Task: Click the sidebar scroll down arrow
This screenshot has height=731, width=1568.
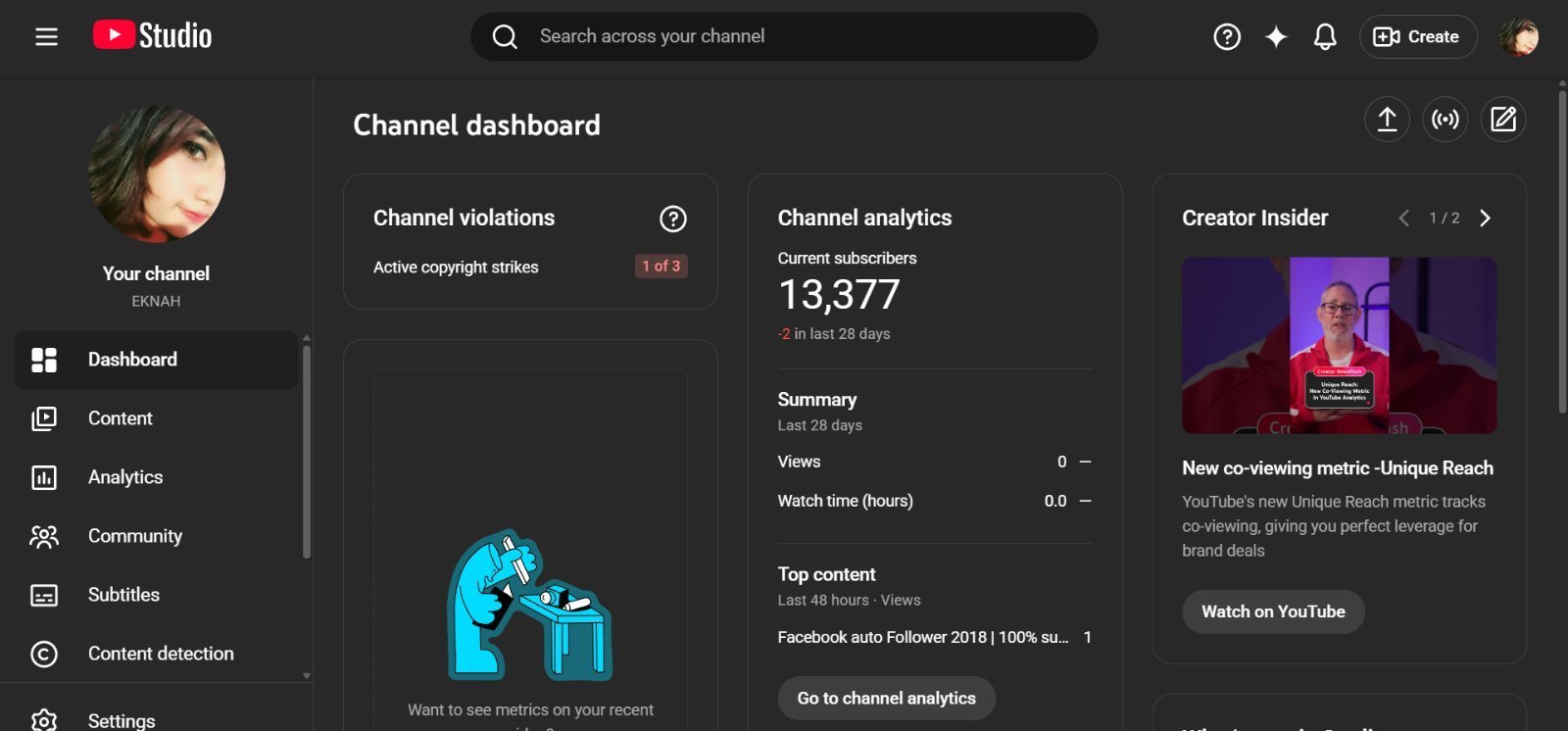Action: pos(307,675)
